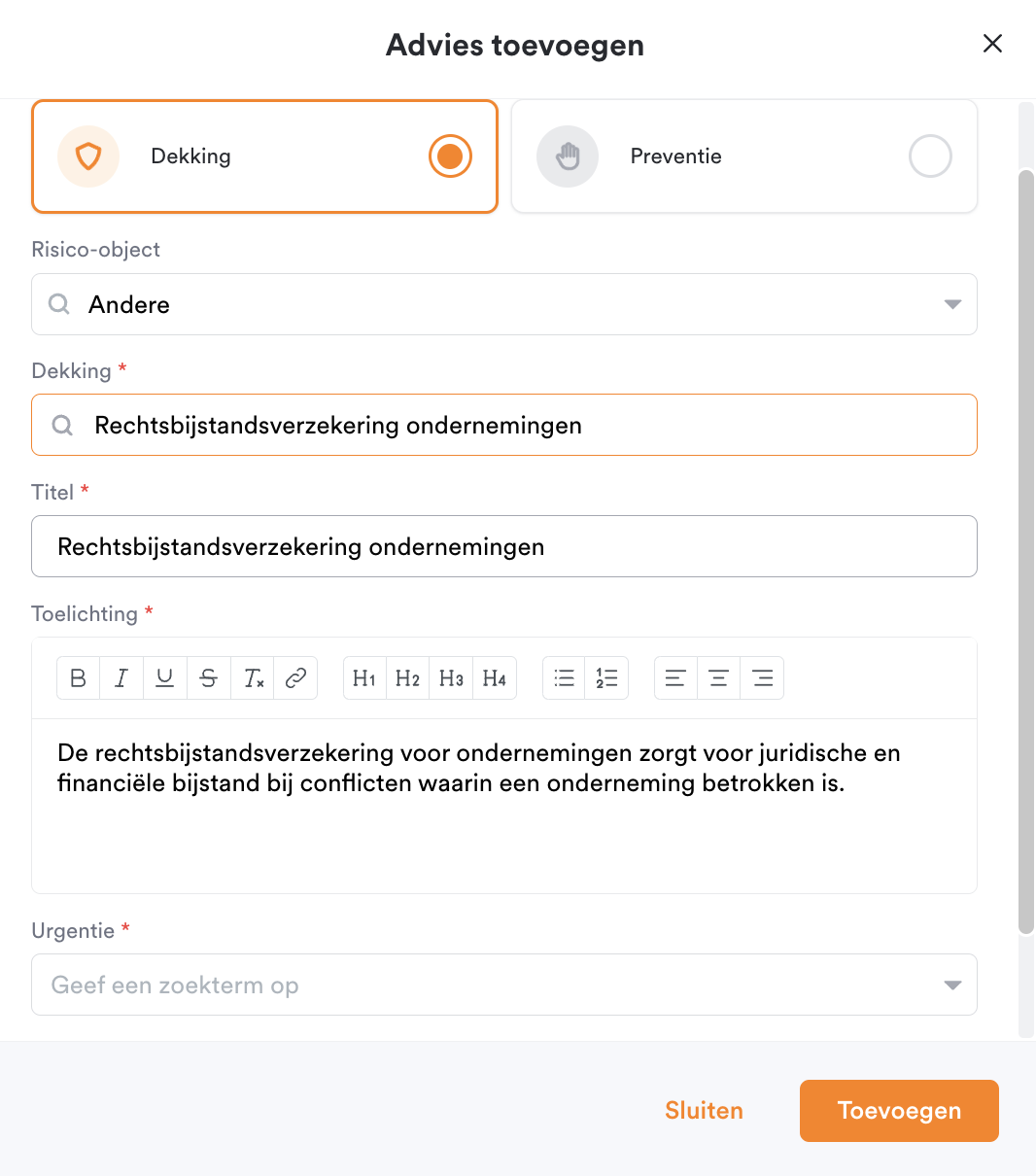Image resolution: width=1036 pixels, height=1176 pixels.
Task: Click the Sluiten link
Action: point(705,1111)
